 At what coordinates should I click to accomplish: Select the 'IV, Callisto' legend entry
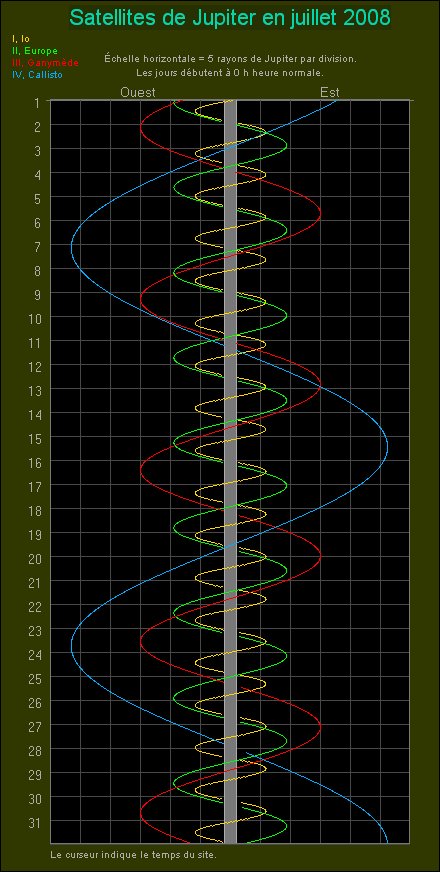(x=37, y=75)
